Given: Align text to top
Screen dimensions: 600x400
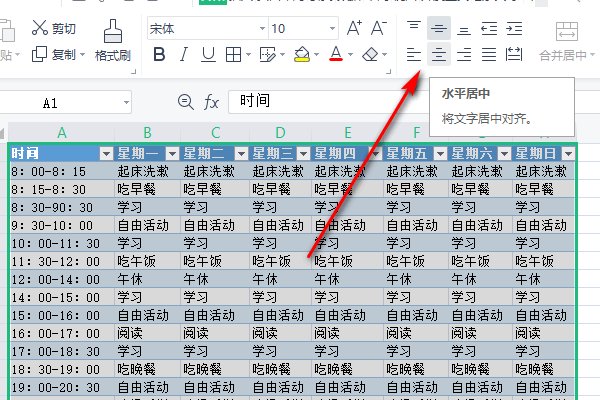Looking at the screenshot, I should click(x=414, y=27).
